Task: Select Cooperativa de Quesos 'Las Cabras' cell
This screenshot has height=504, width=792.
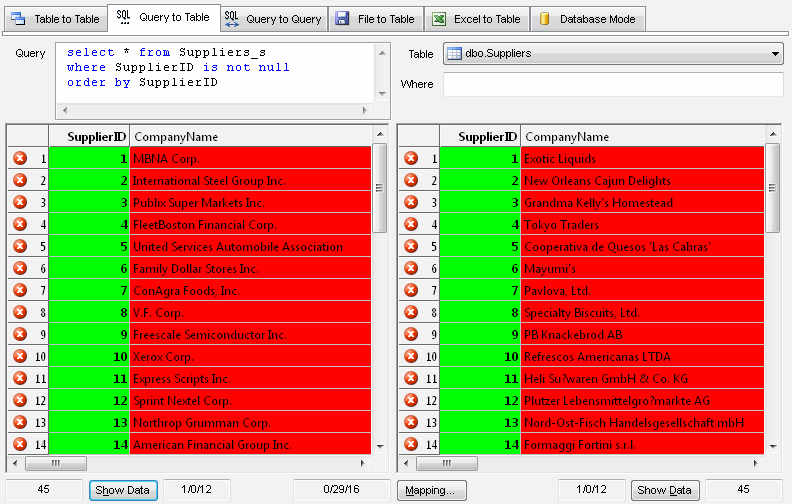Action: [x=642, y=247]
